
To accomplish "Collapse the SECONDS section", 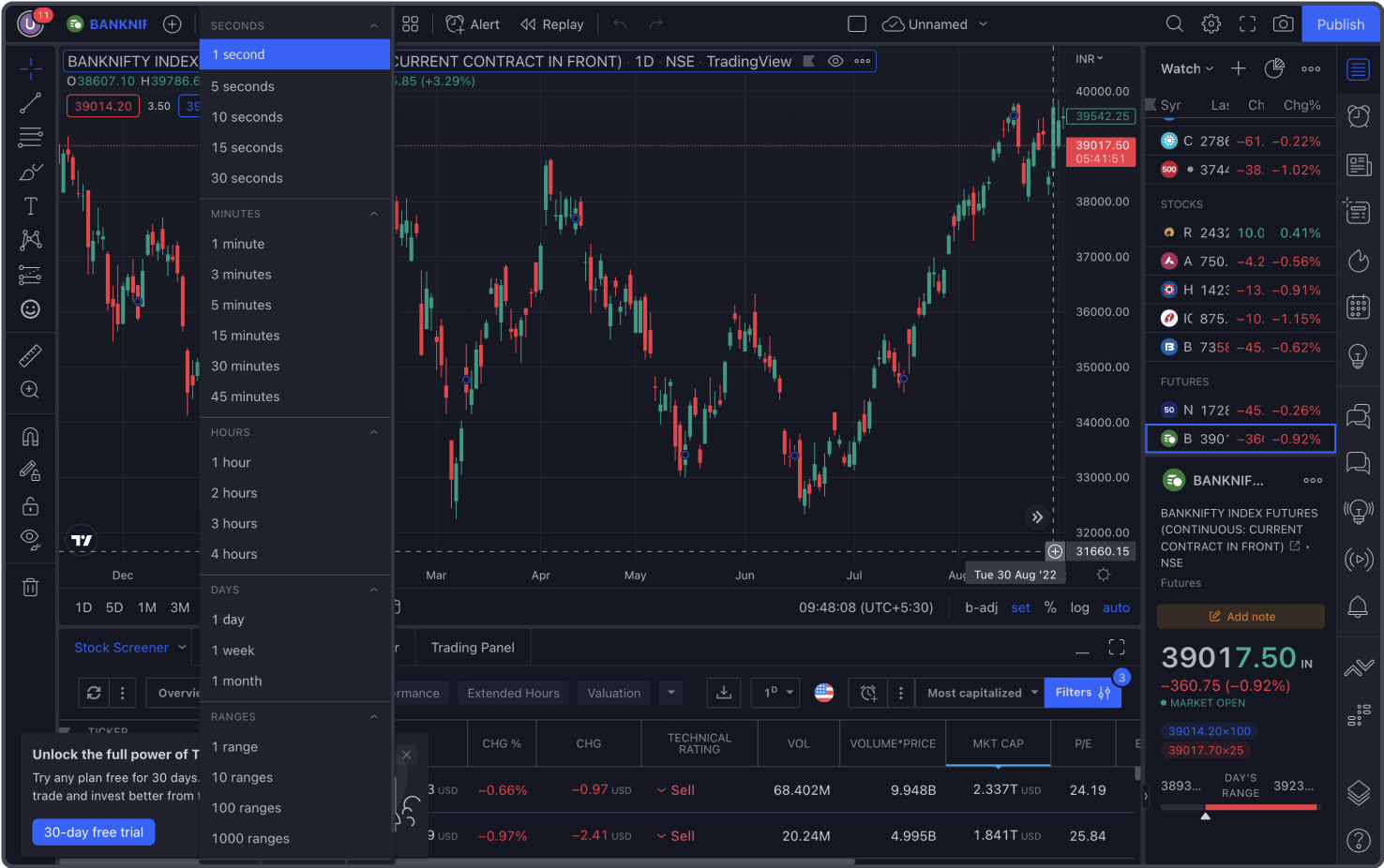I will point(374,25).
